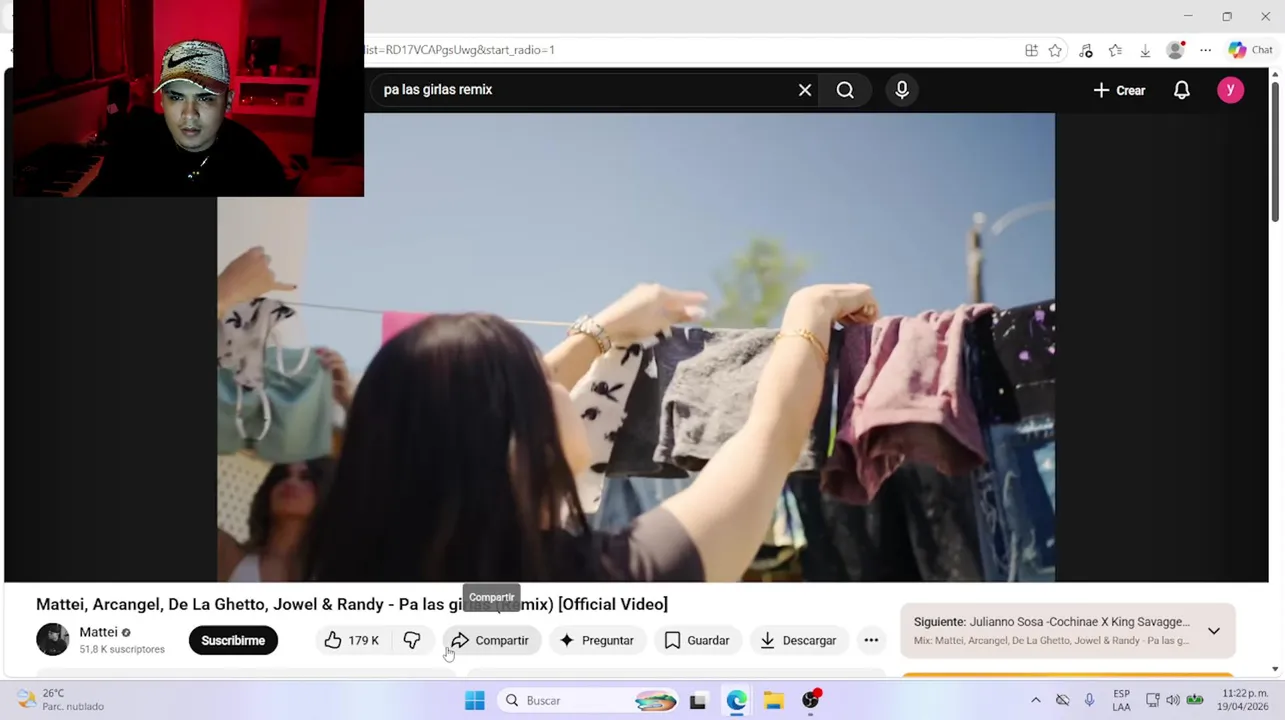Open Edge downloads icon

1145,50
